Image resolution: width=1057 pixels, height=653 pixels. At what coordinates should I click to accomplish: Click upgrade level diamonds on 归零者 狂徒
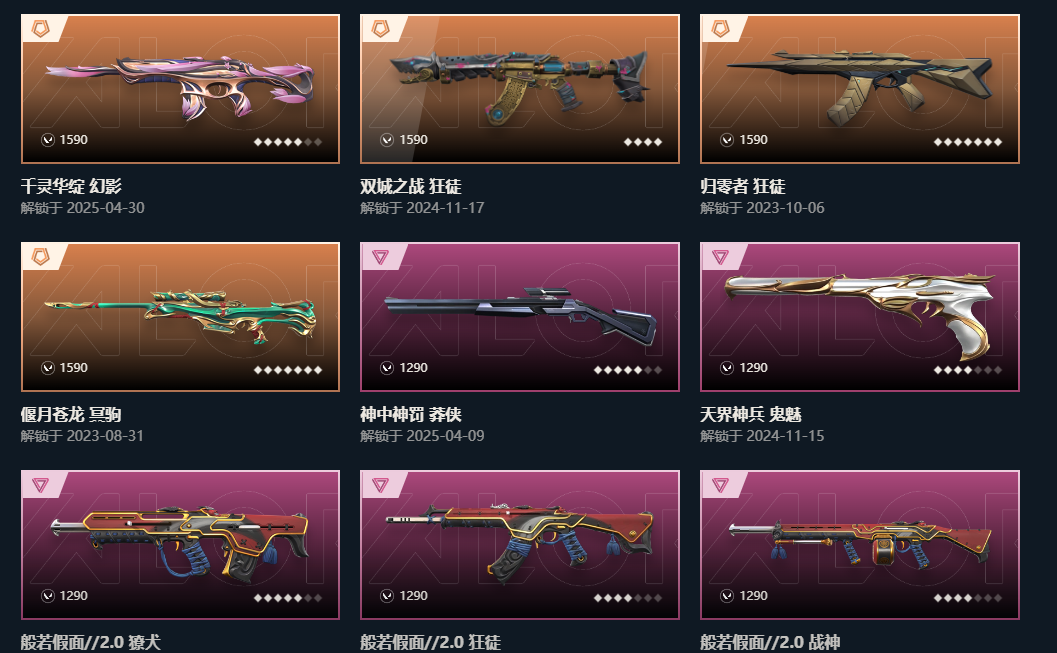(967, 142)
